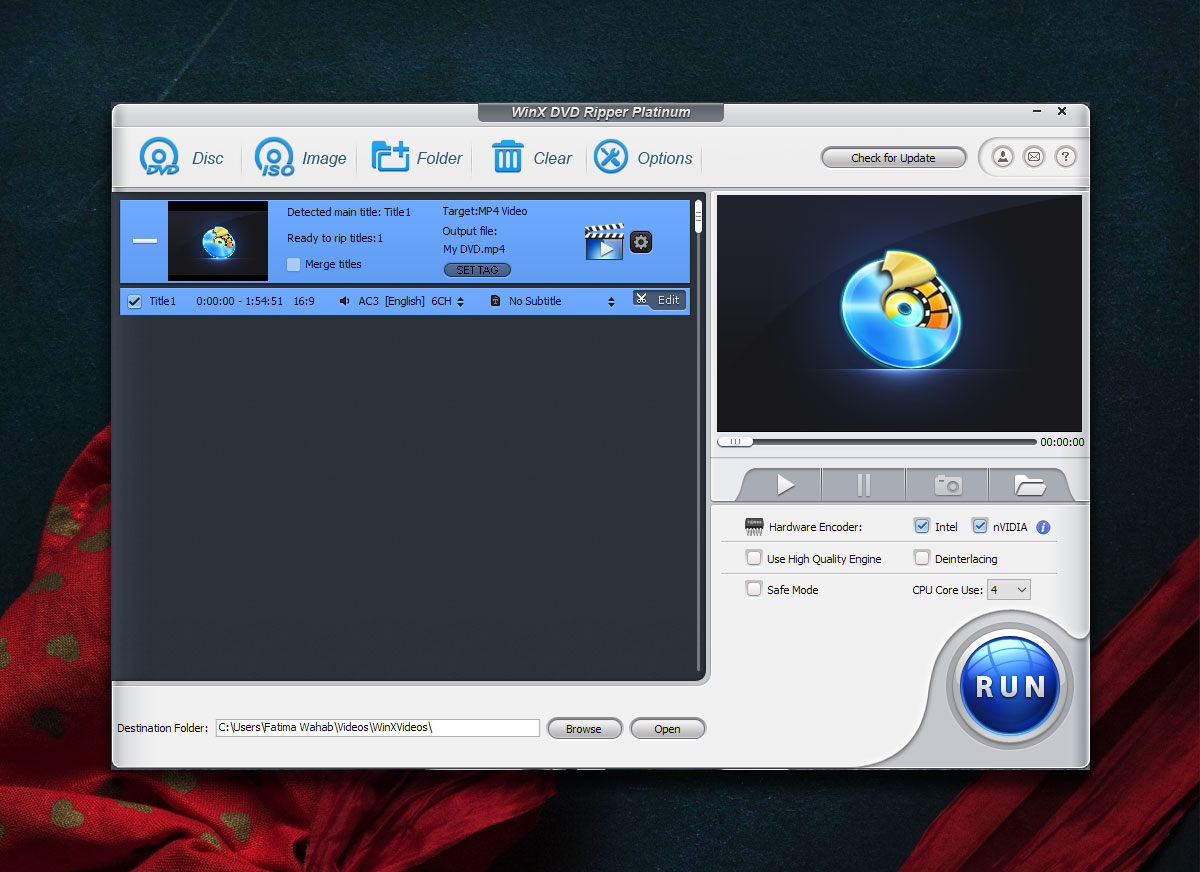Enable Safe Mode checkbox
The width and height of the screenshot is (1200, 872).
(x=754, y=589)
